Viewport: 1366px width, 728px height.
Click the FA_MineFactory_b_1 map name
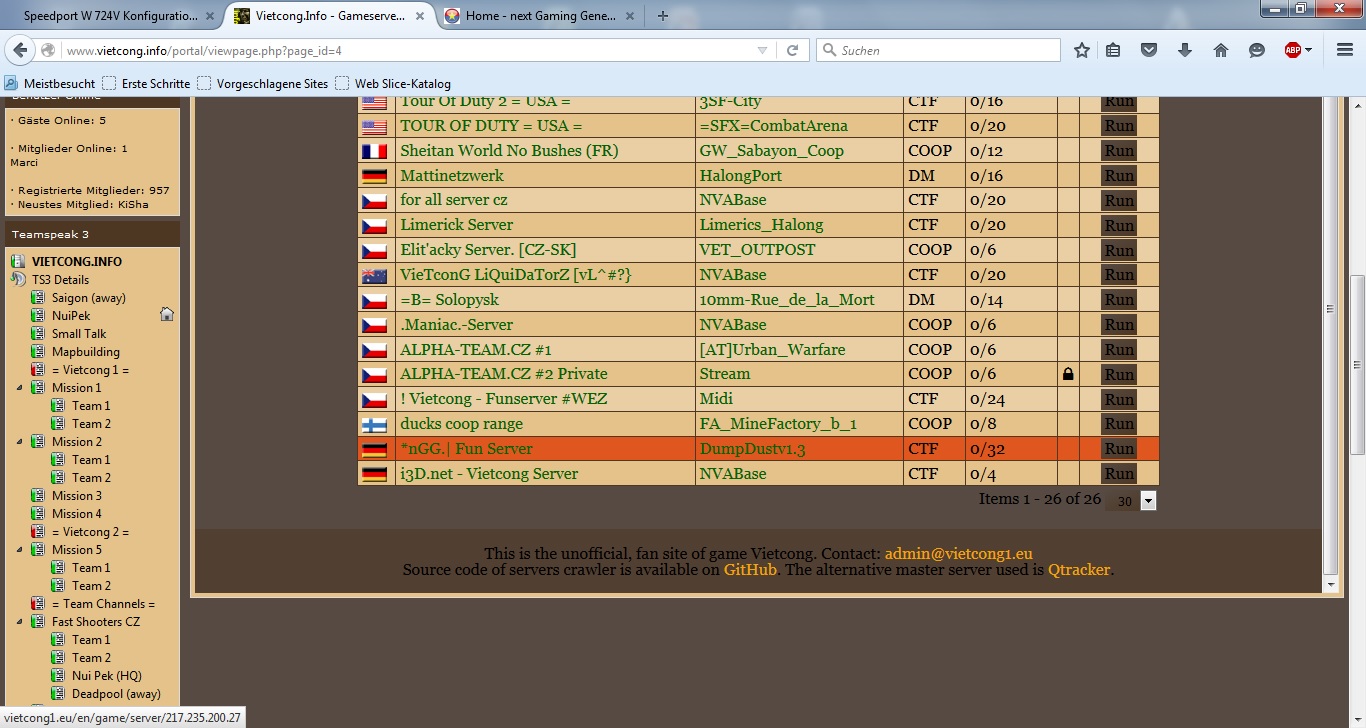pos(778,424)
